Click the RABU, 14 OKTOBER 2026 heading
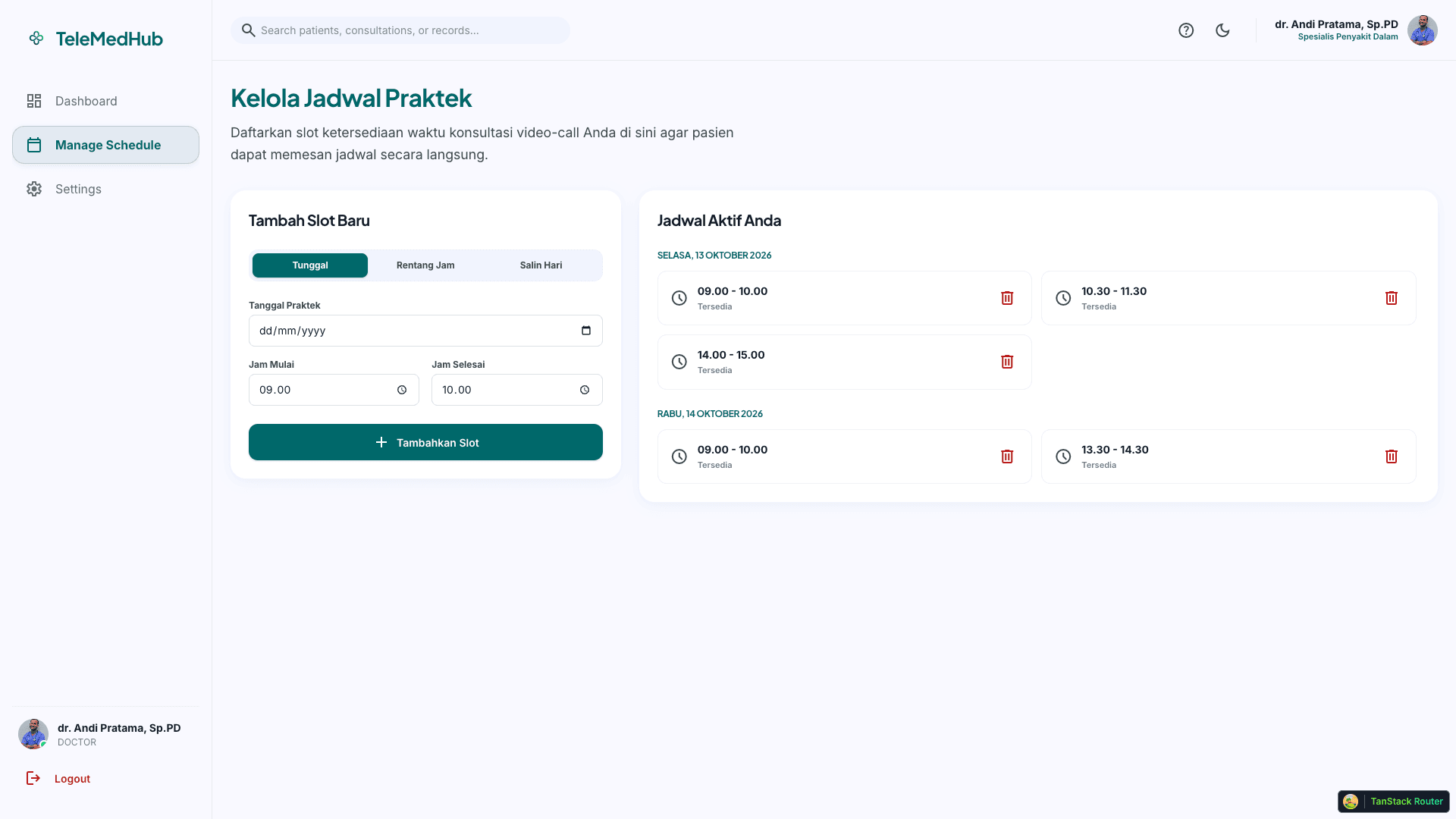The height and width of the screenshot is (819, 1456). [710, 414]
